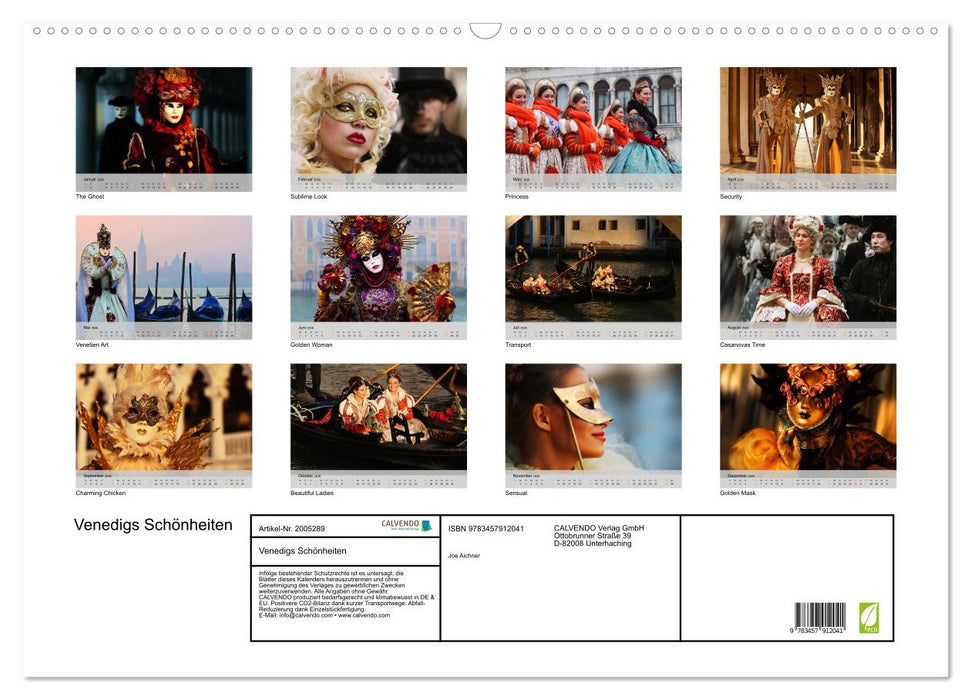Open the 'Golden Mask' December image

(808, 417)
